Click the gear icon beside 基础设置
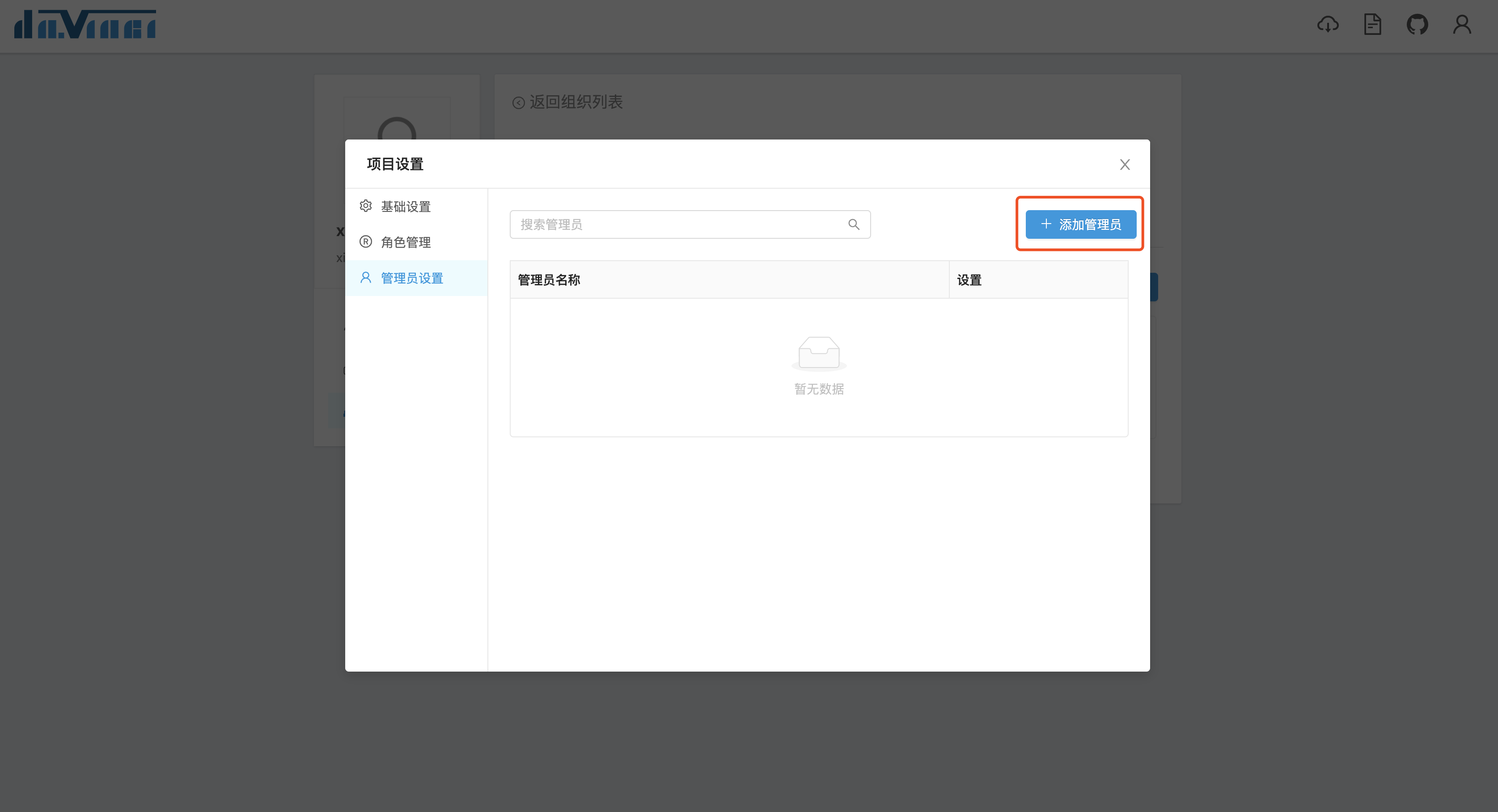The image size is (1498, 812). [x=366, y=206]
